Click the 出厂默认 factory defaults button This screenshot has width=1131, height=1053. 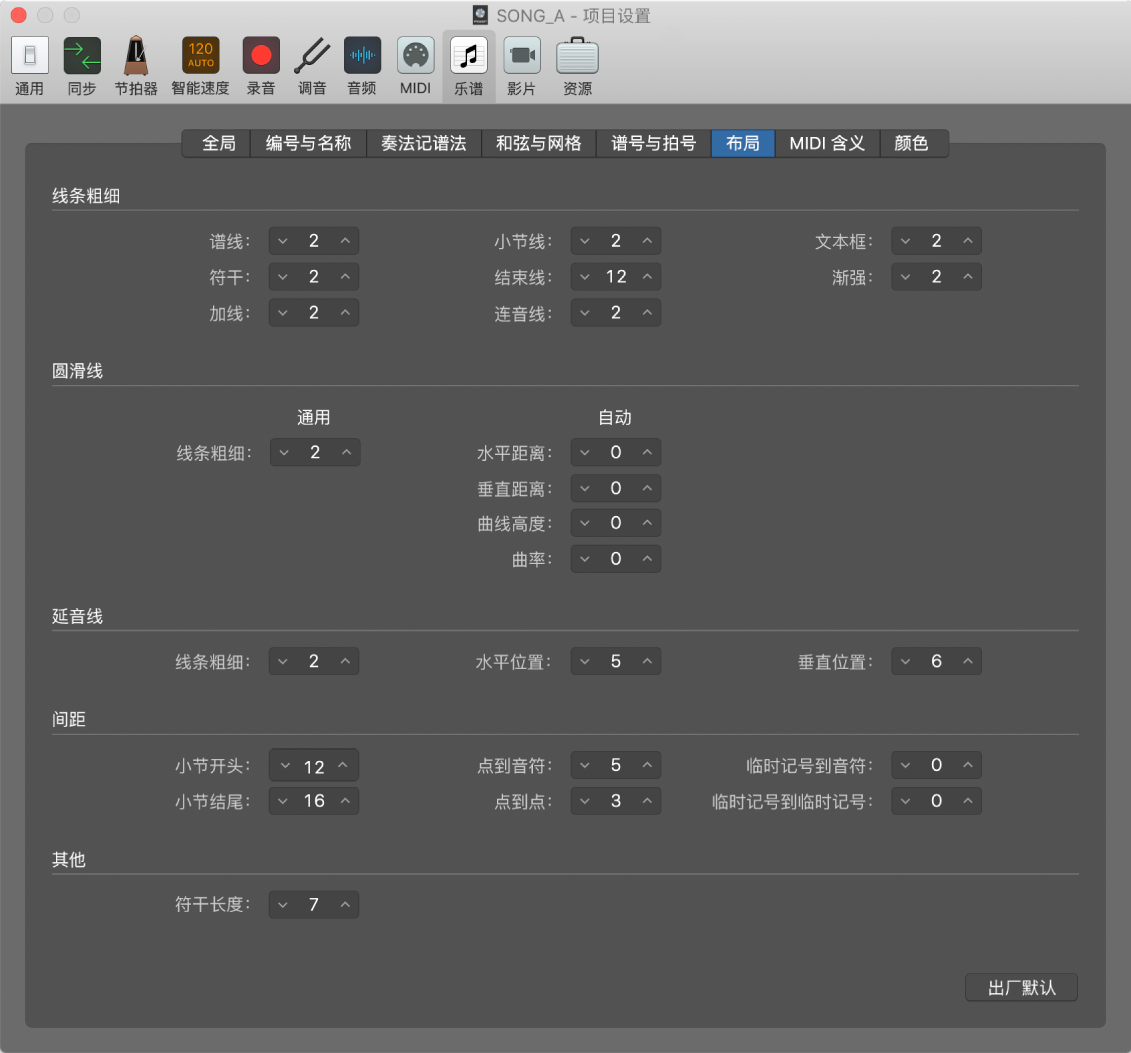tap(1021, 987)
